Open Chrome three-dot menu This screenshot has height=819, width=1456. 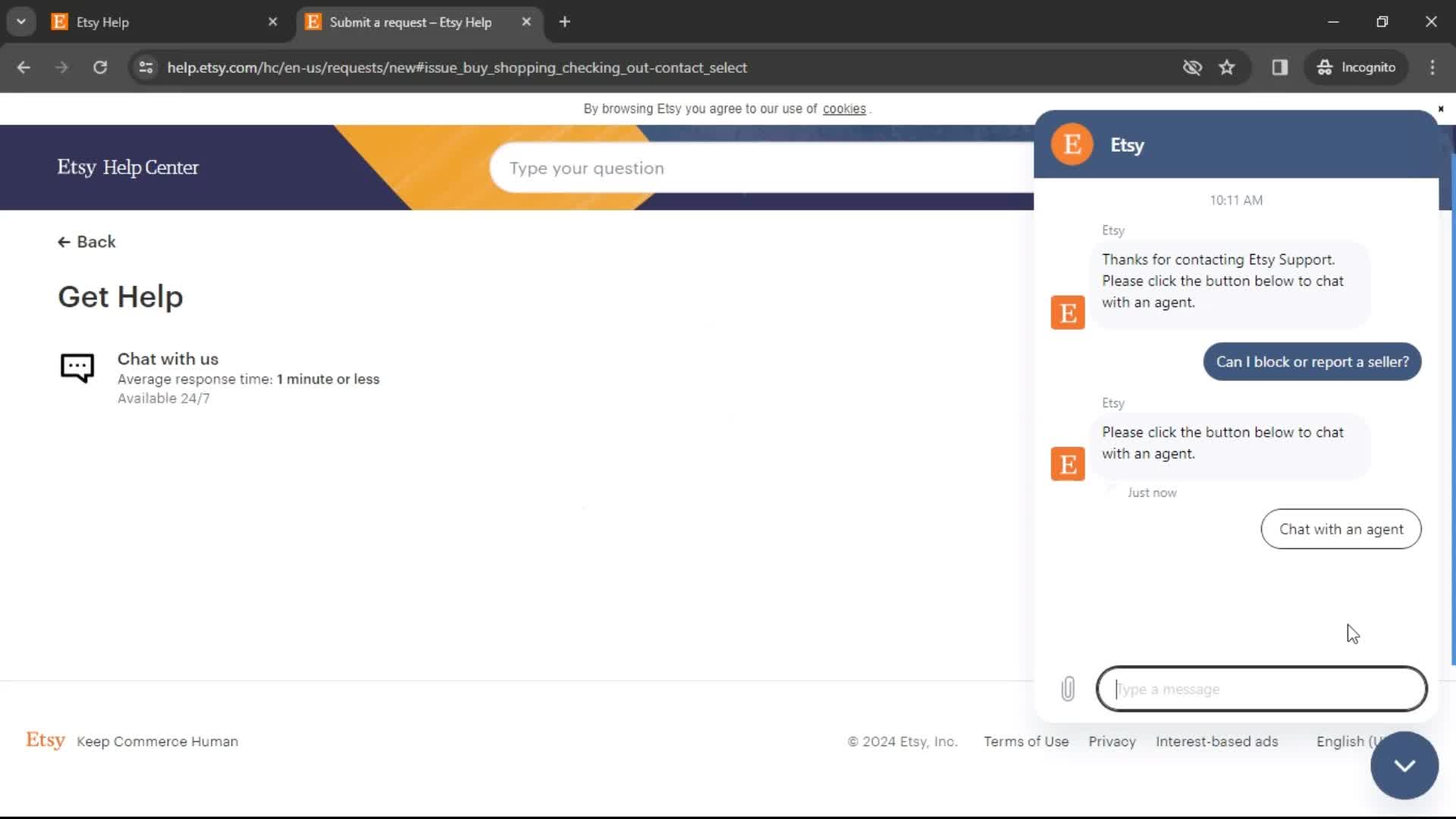pyautogui.click(x=1432, y=67)
